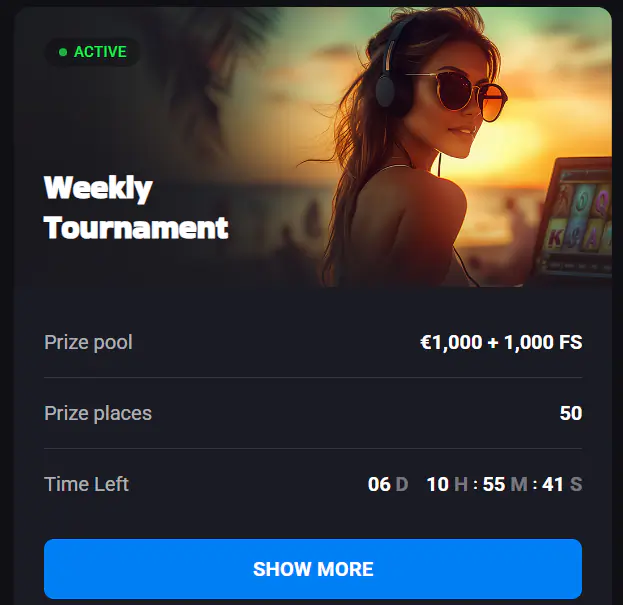Click the 41 S seconds counter
The width and height of the screenshot is (623, 605).
(562, 484)
